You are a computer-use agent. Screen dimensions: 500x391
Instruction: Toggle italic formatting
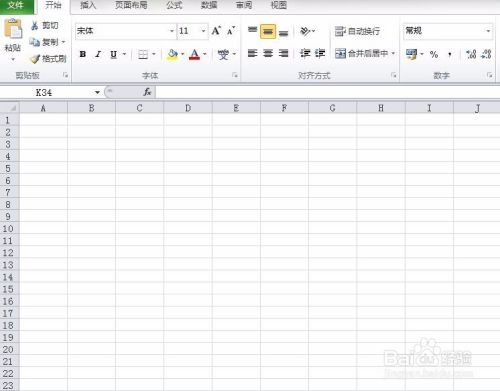pos(98,54)
